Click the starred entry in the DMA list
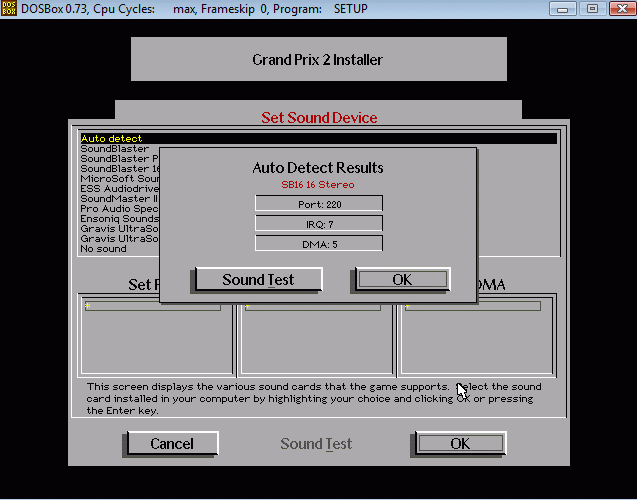The width and height of the screenshot is (637, 500). 472,306
